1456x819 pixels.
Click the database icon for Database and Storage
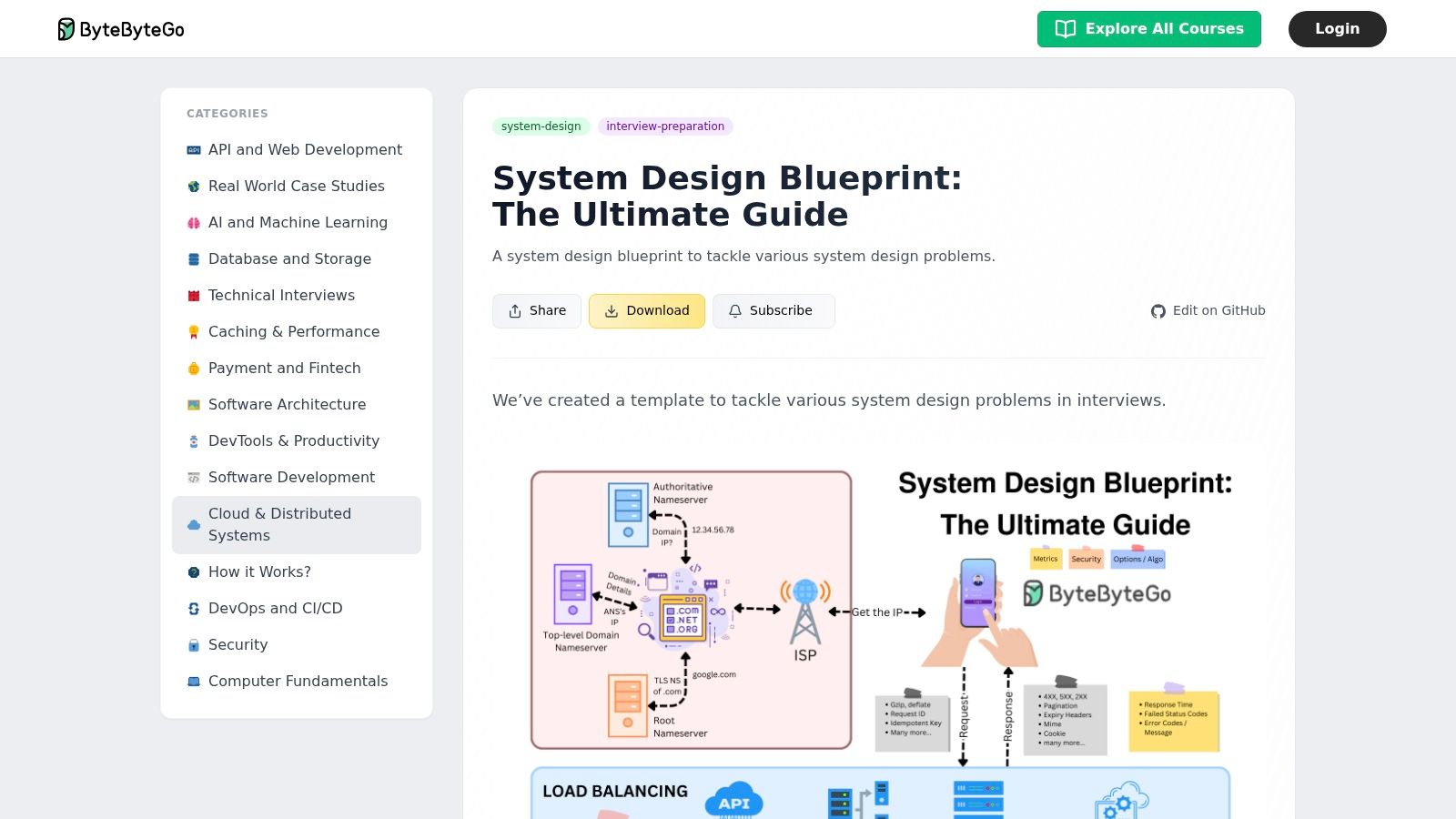pyautogui.click(x=194, y=259)
